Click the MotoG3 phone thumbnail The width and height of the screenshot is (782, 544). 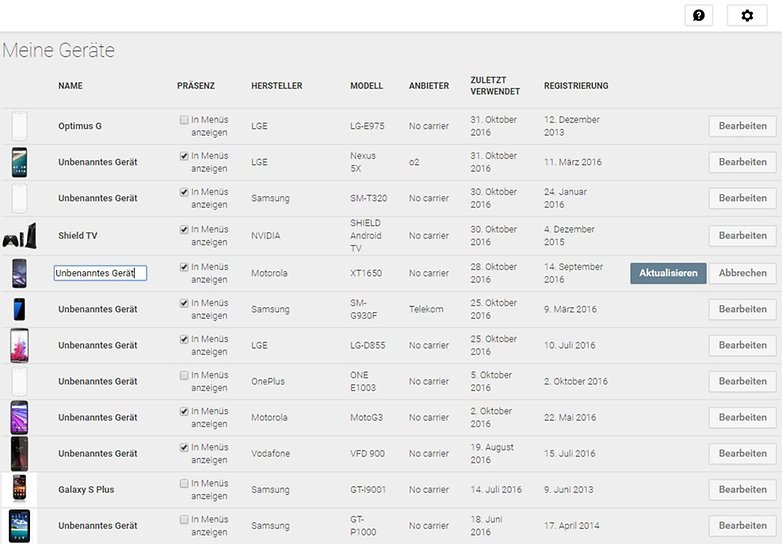19,417
